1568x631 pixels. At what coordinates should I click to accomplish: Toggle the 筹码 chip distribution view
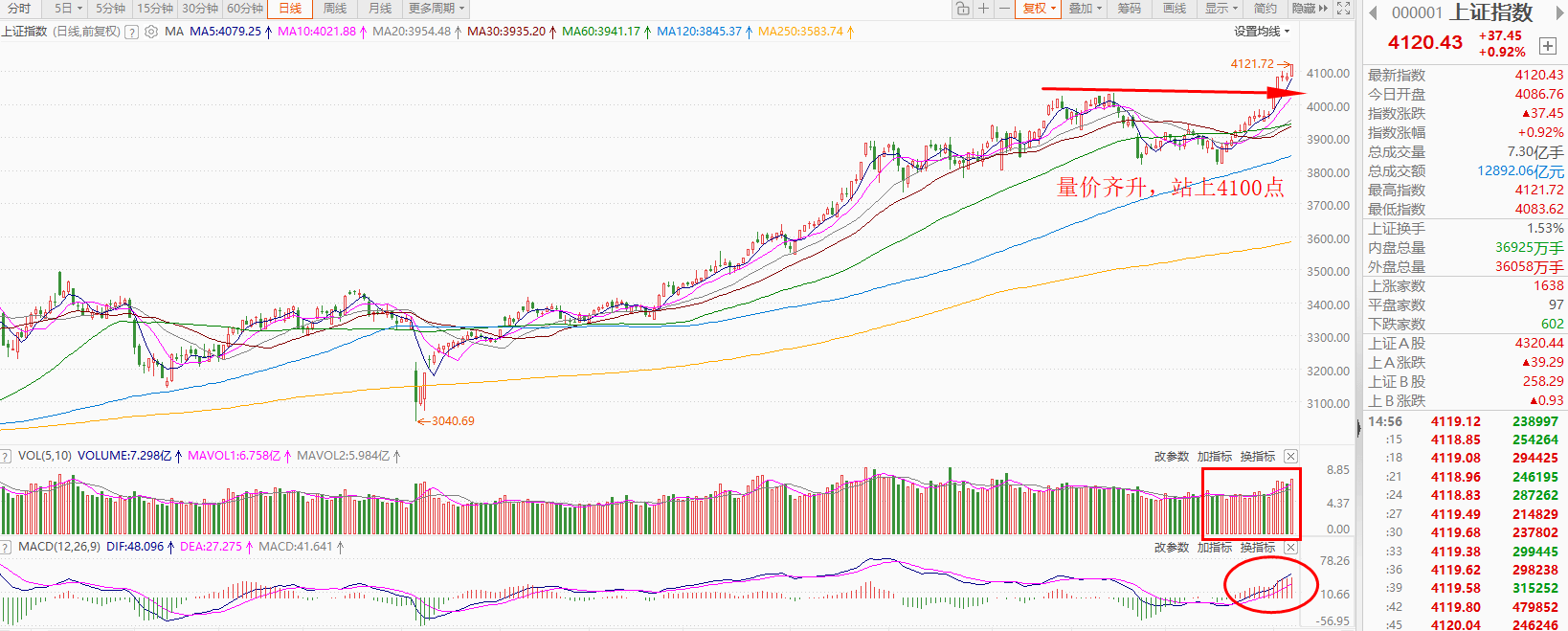[1130, 9]
